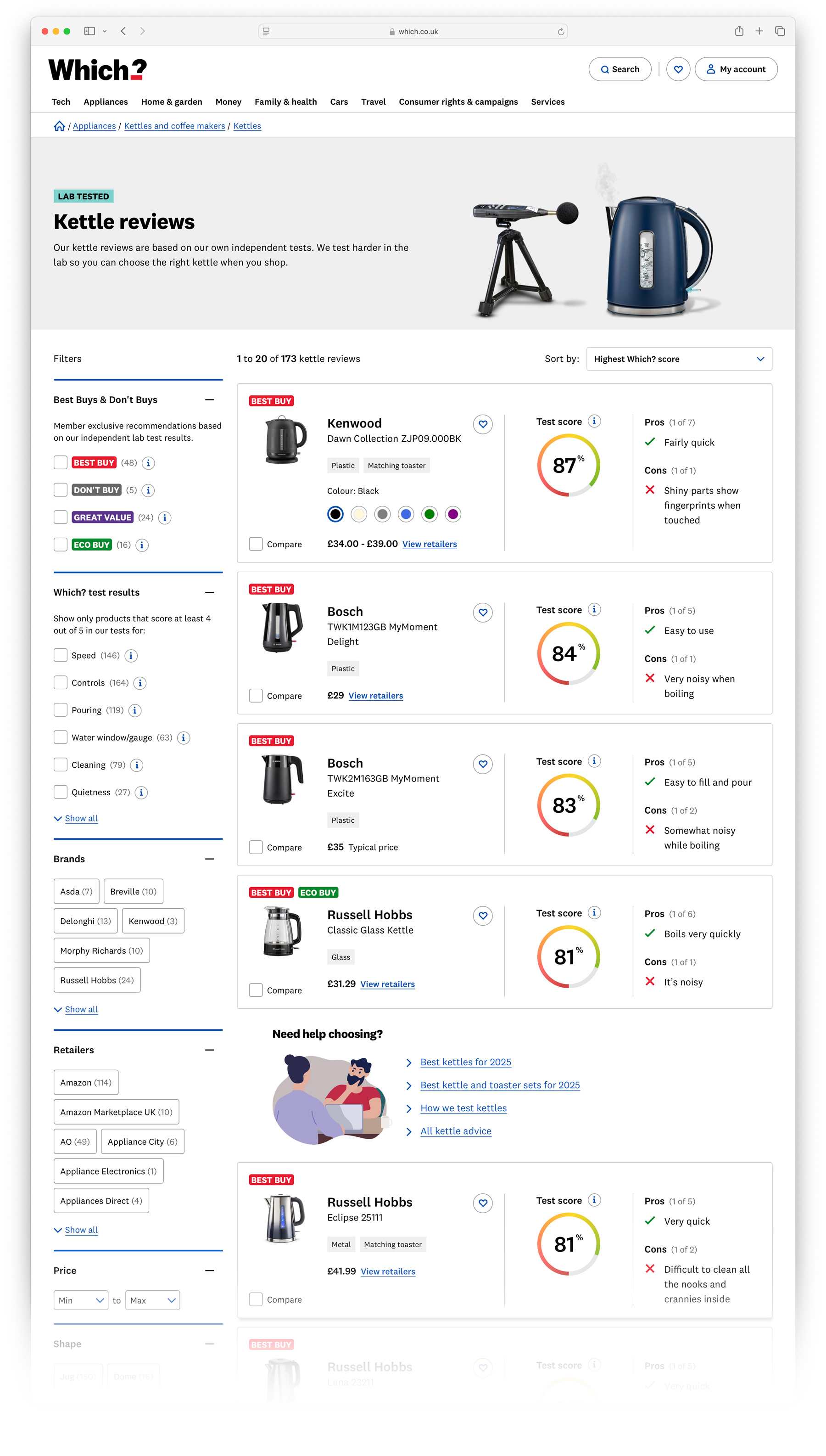Open the Max price dropdown

tap(153, 1300)
